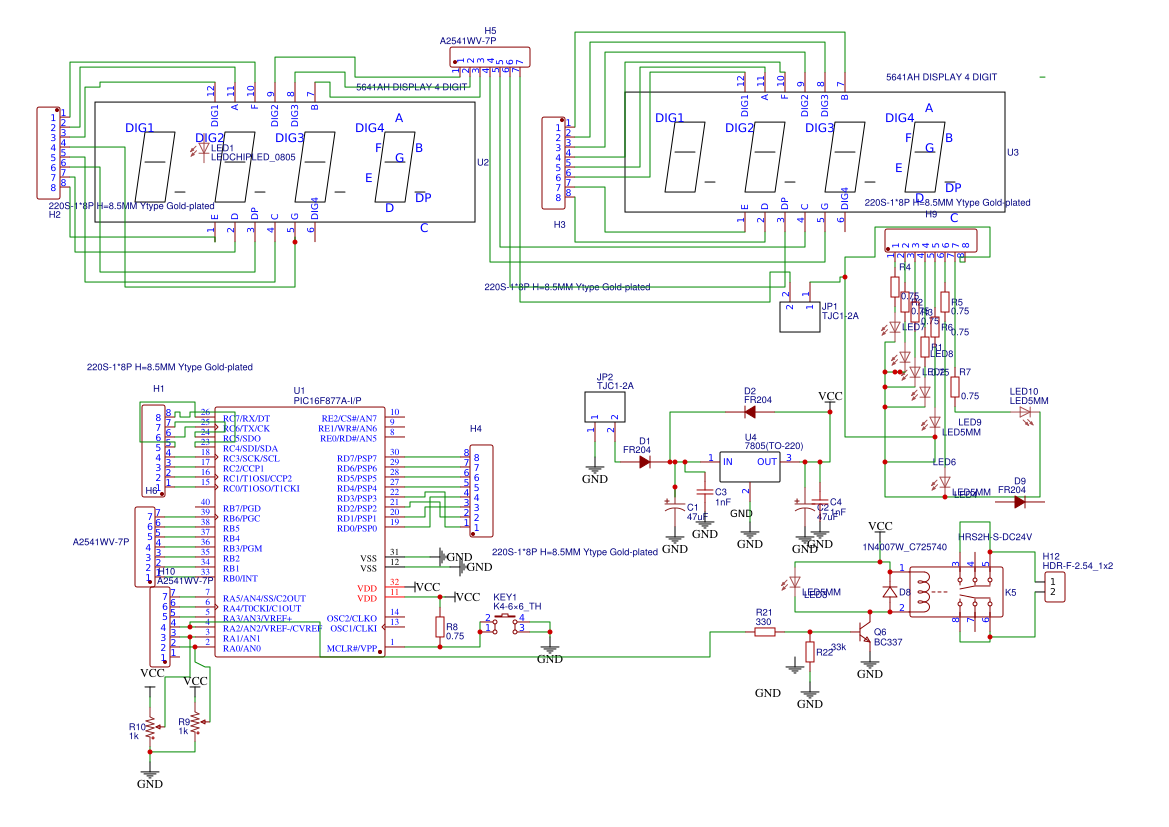Select the D2 FR204 diode symbol
The image size is (1169, 827).
(x=750, y=412)
